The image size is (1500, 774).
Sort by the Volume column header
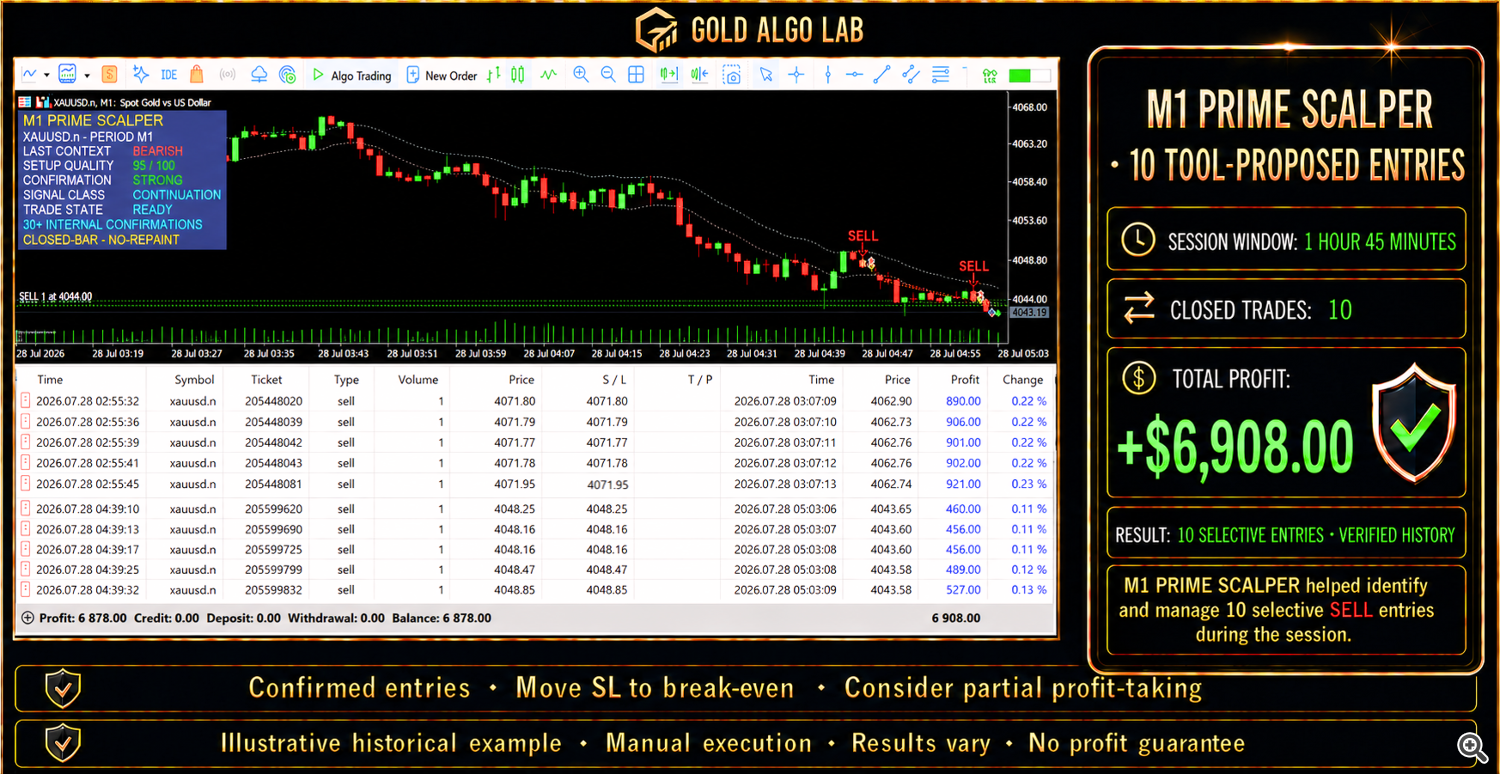coord(418,379)
